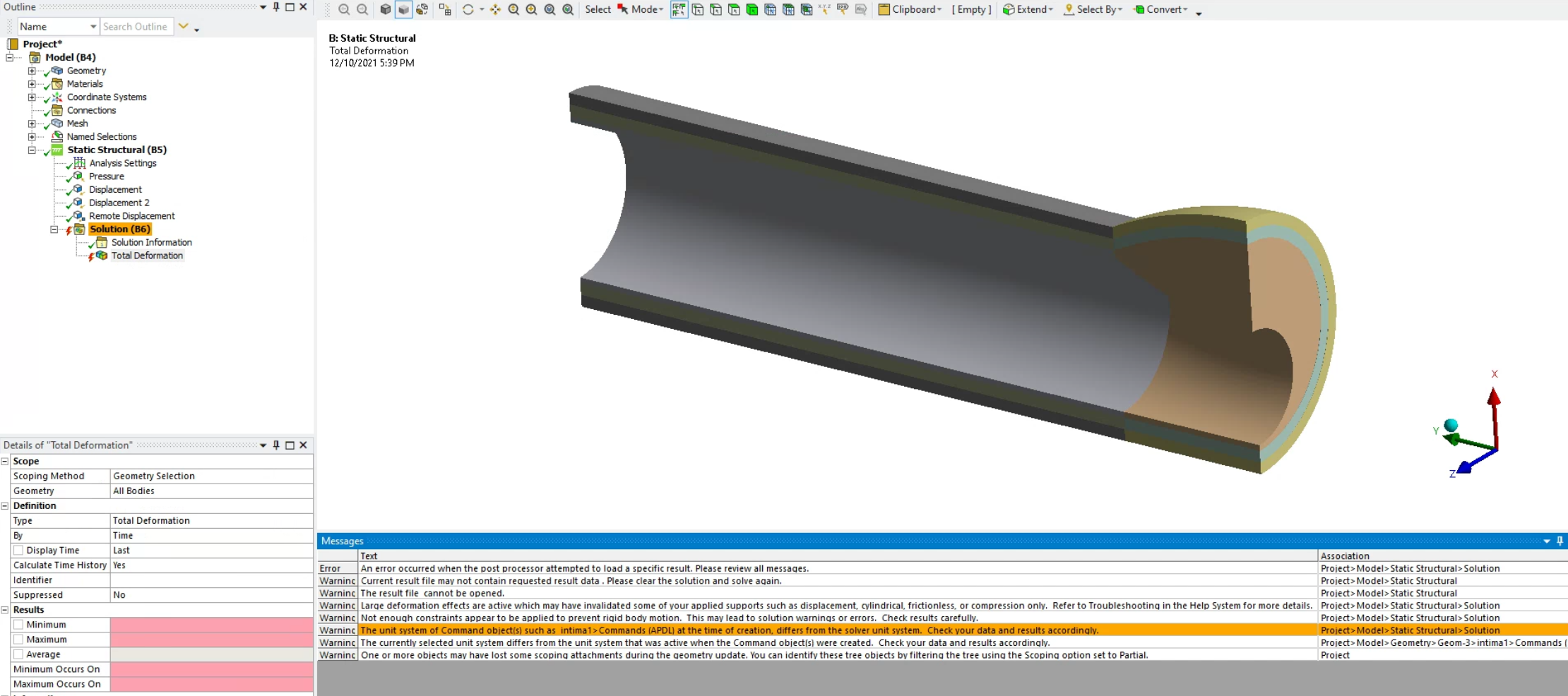Viewport: 1568px width, 696px height.
Task: Enable the Edge selection filter
Action: click(715, 9)
